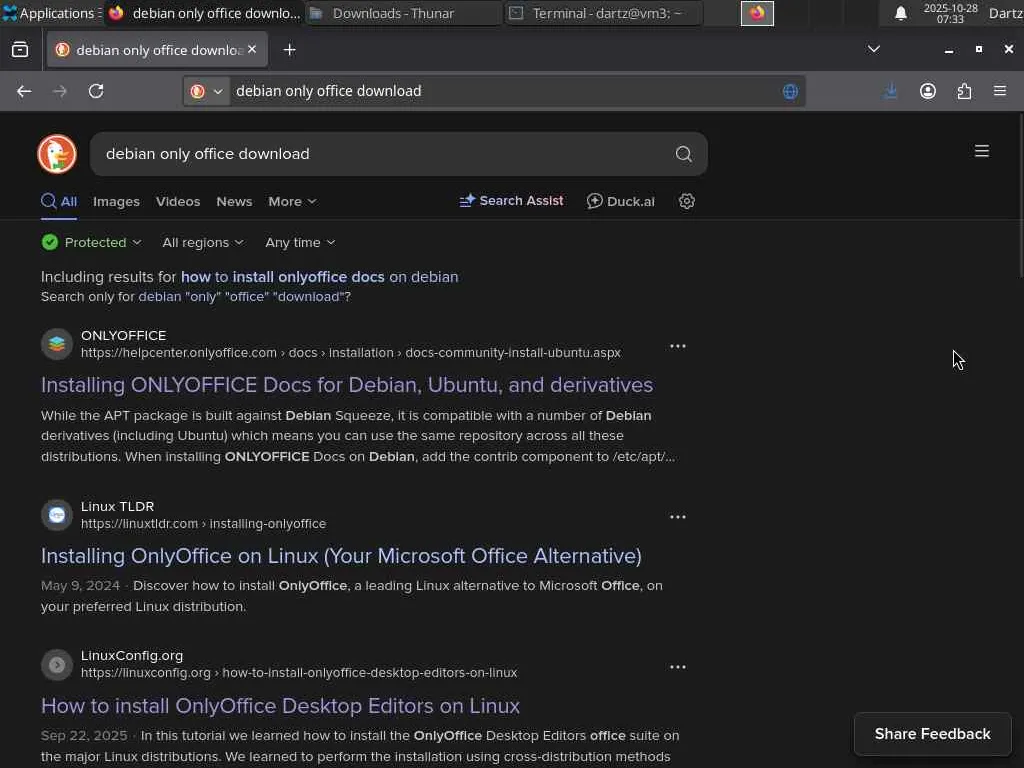Click 'how to install onlyoffice docs on debian' link
Viewport: 1024px width, 768px height.
pos(319,277)
